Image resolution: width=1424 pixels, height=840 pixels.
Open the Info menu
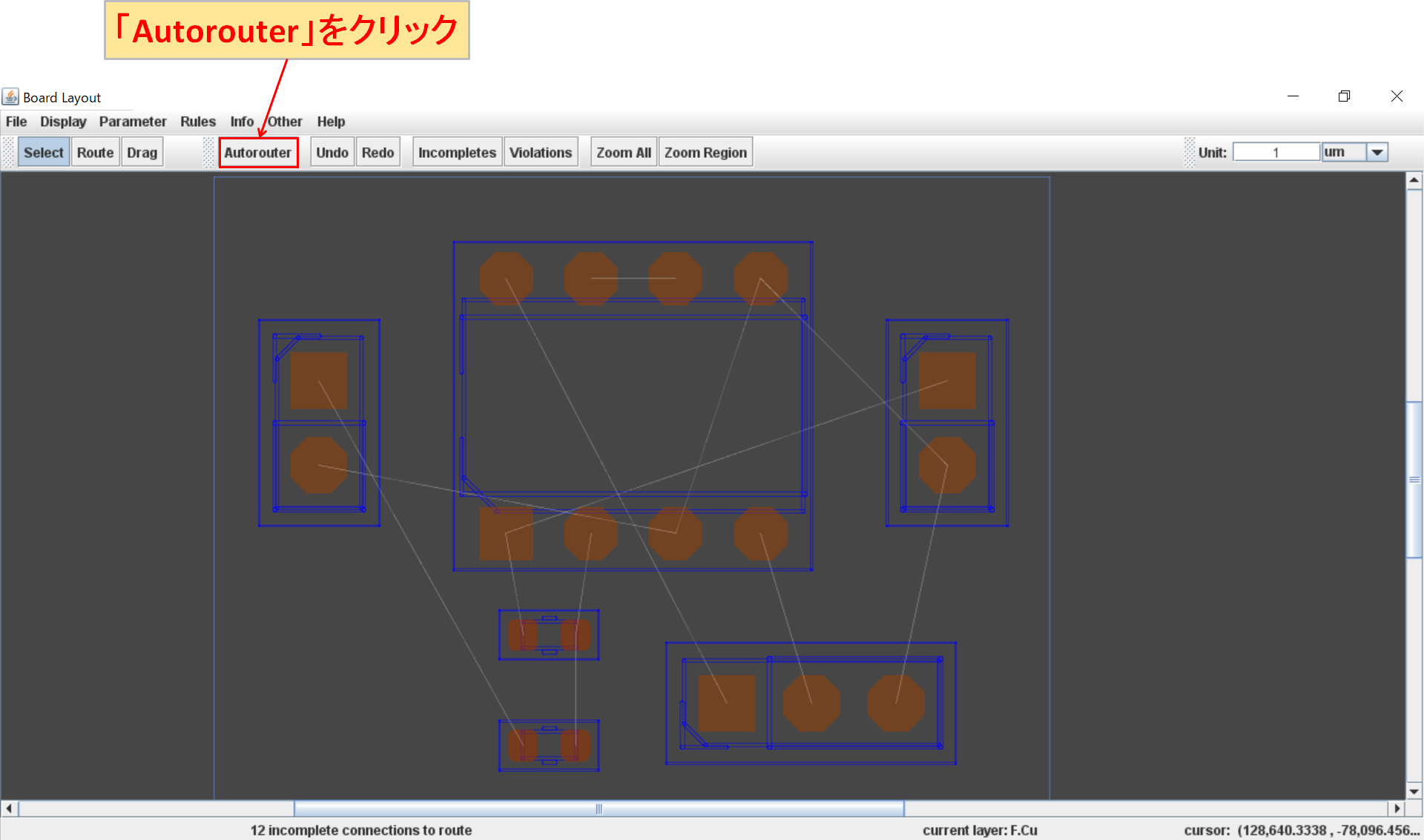click(241, 122)
